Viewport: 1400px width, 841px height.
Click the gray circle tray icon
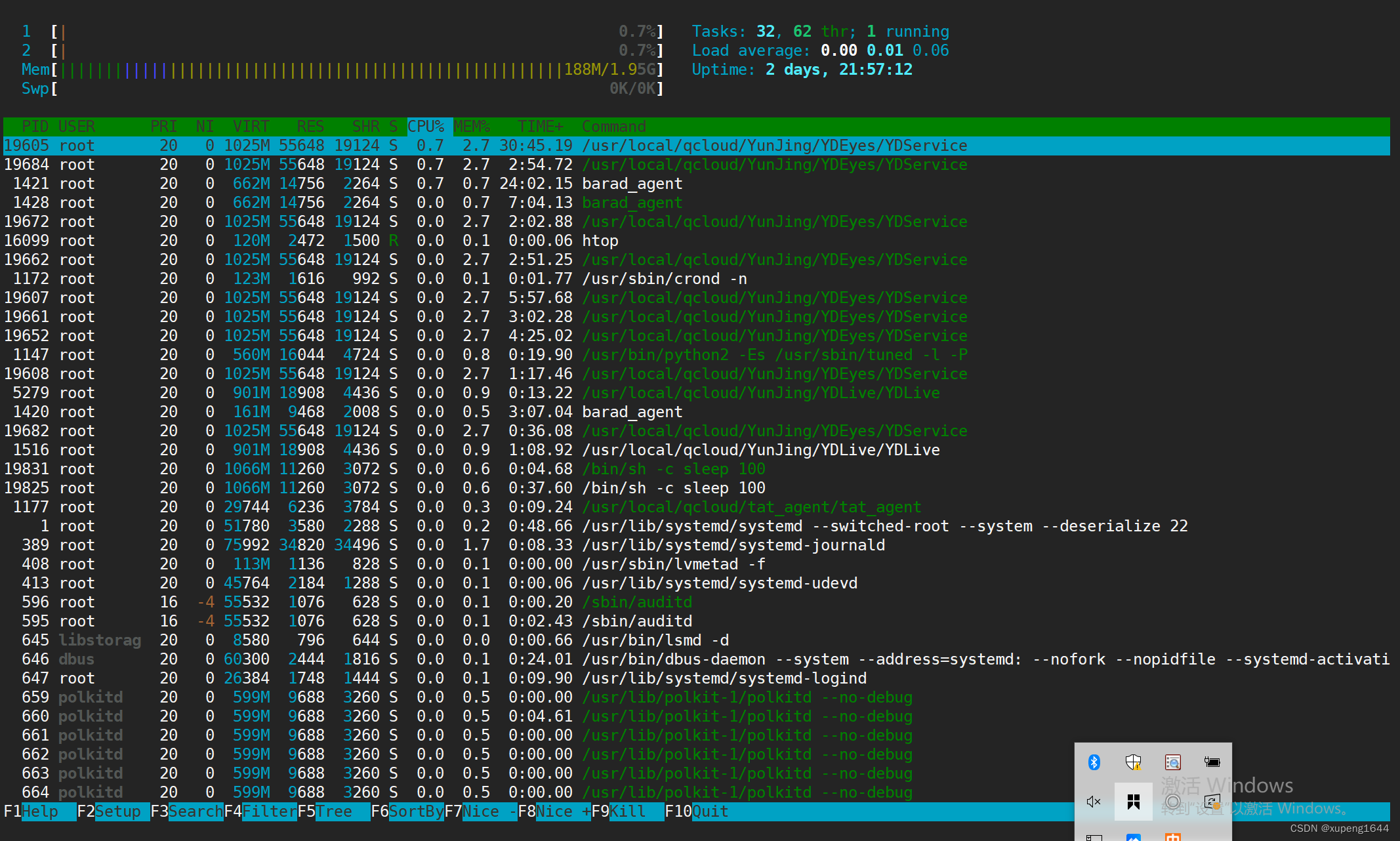[x=1172, y=801]
